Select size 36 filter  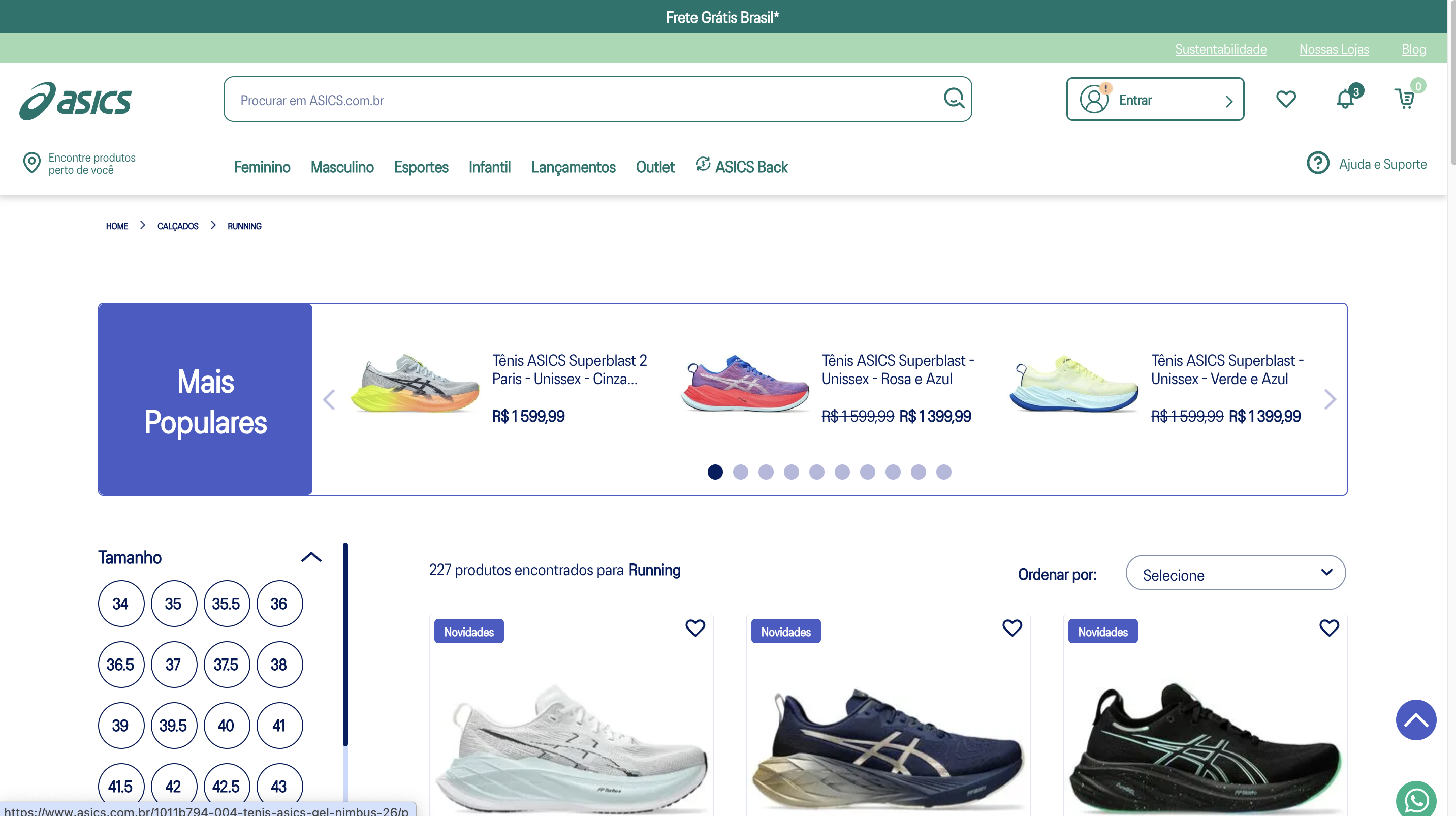click(x=279, y=604)
